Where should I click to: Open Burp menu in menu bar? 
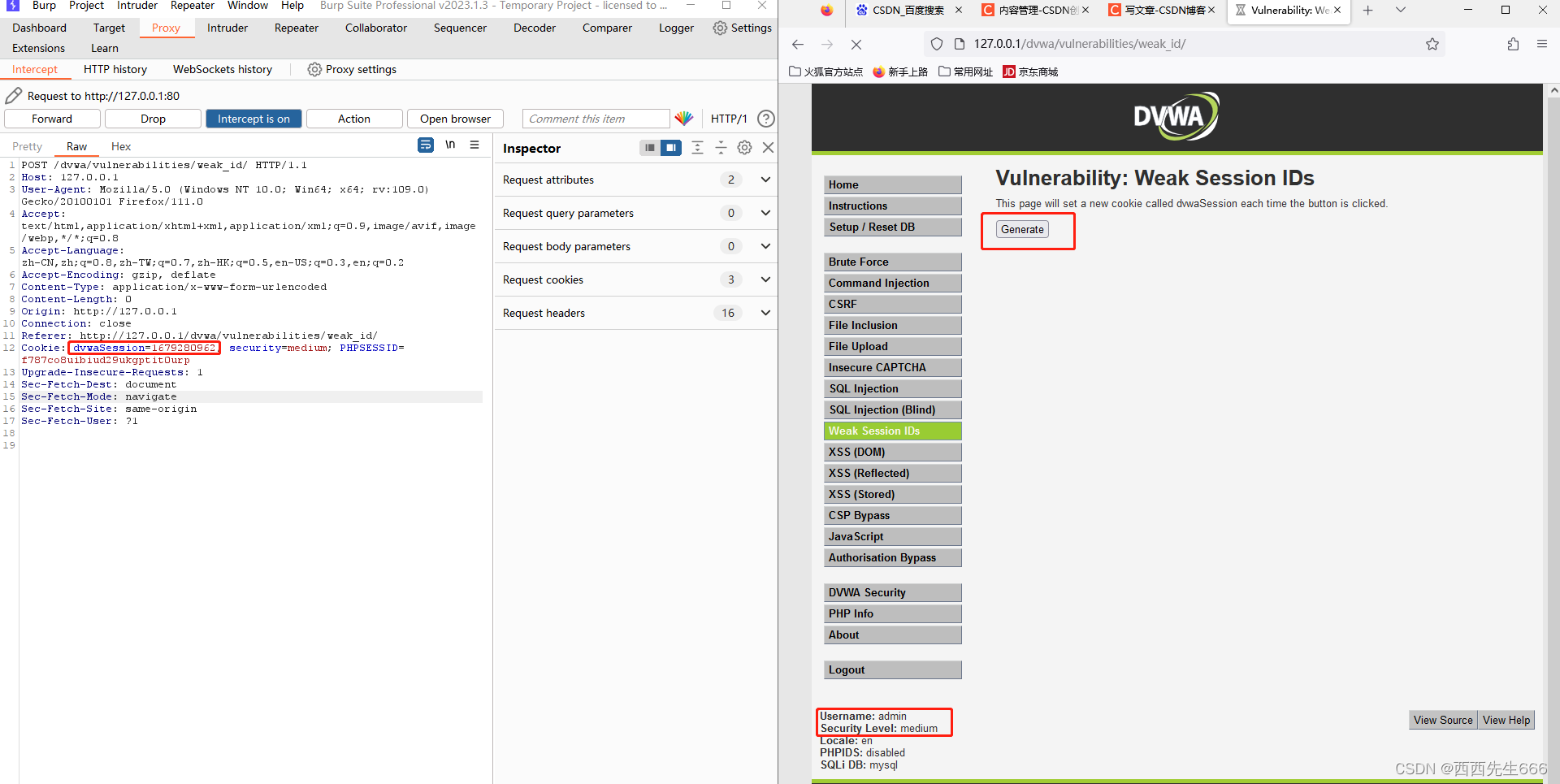pyautogui.click(x=44, y=6)
